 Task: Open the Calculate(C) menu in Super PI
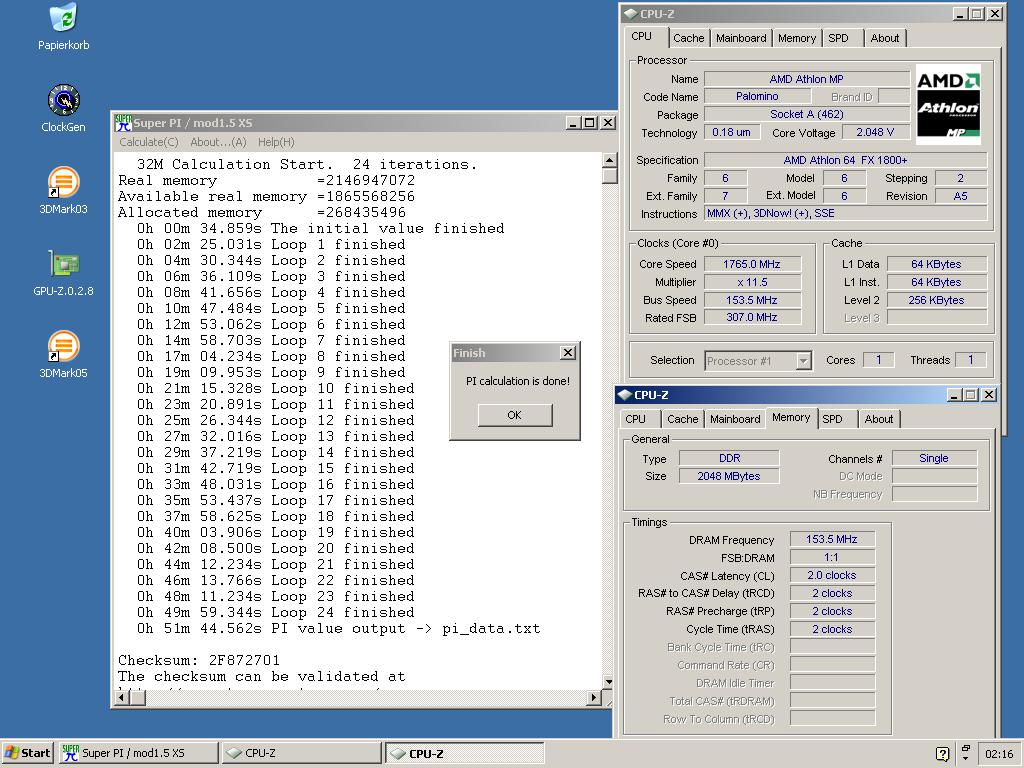tap(149, 142)
